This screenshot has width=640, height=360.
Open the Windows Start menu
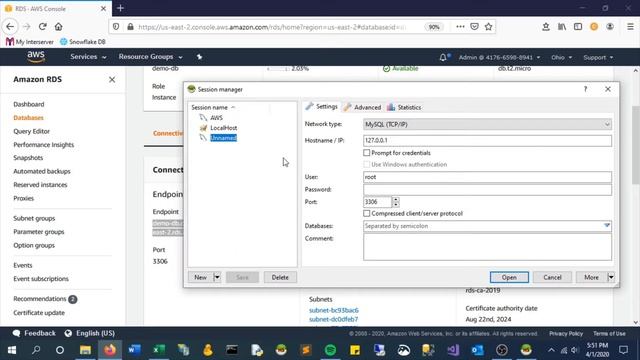(12, 350)
